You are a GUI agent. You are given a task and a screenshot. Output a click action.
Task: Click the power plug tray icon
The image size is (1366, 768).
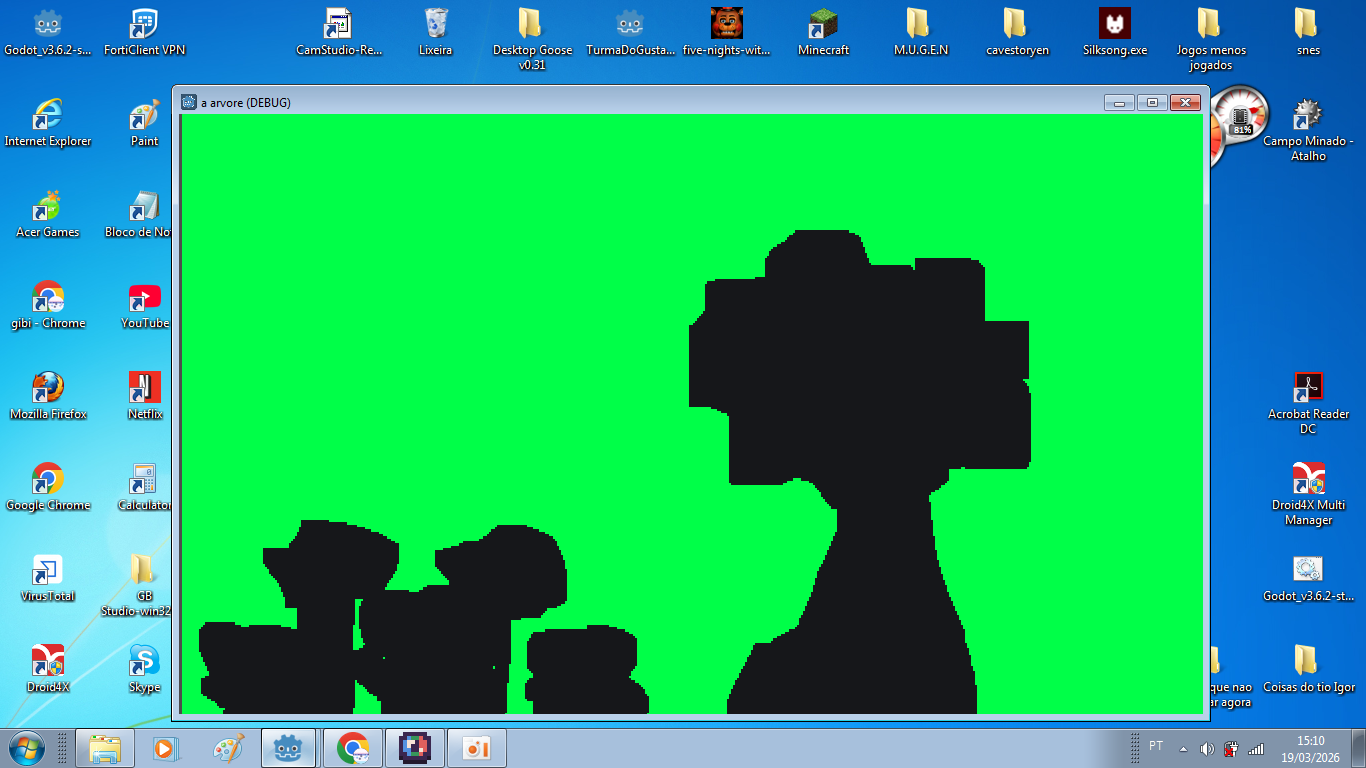pos(1231,748)
